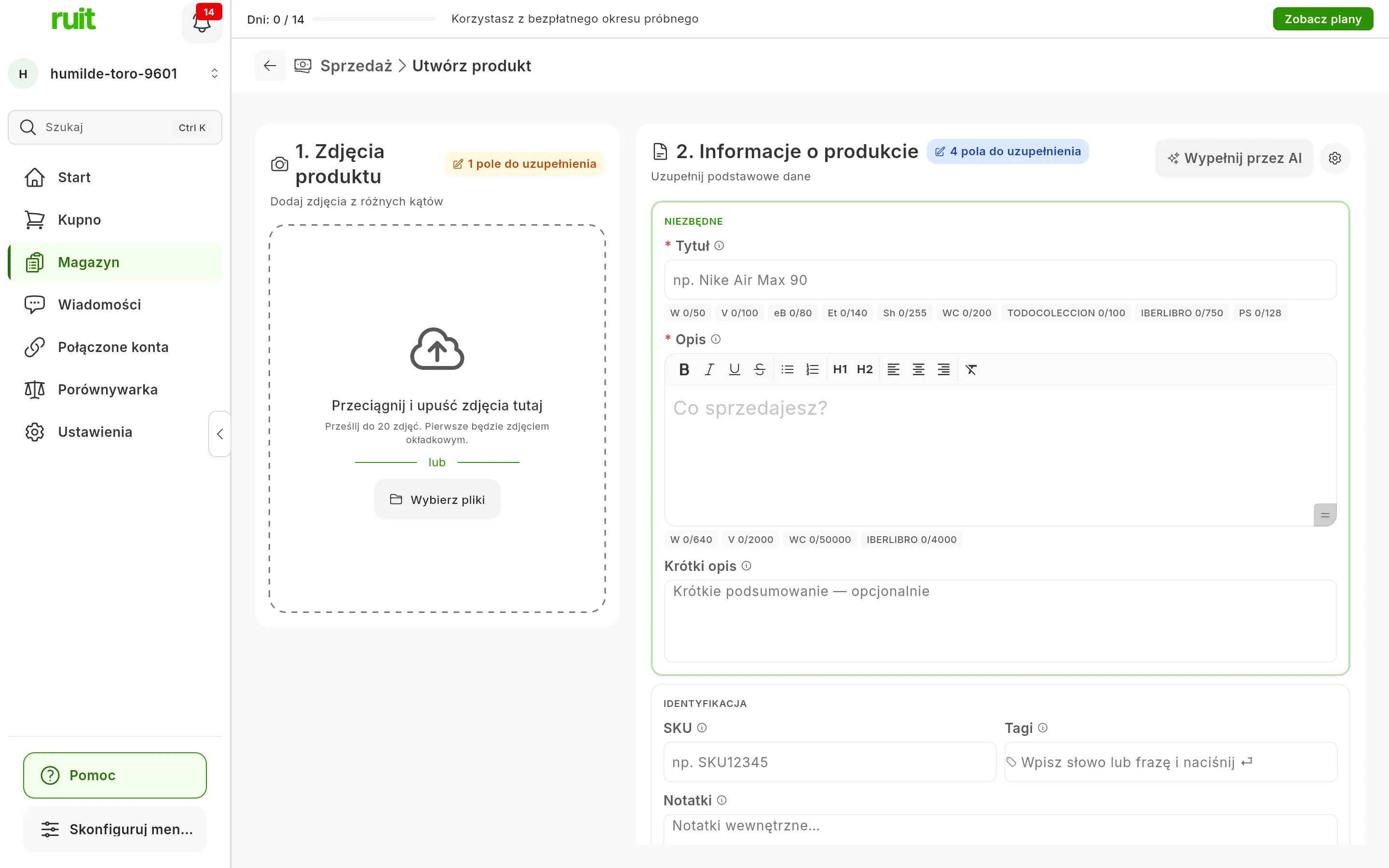Screen dimensions: 1389x868
Task: Insert a bulleted list in Opis
Action: [788, 369]
